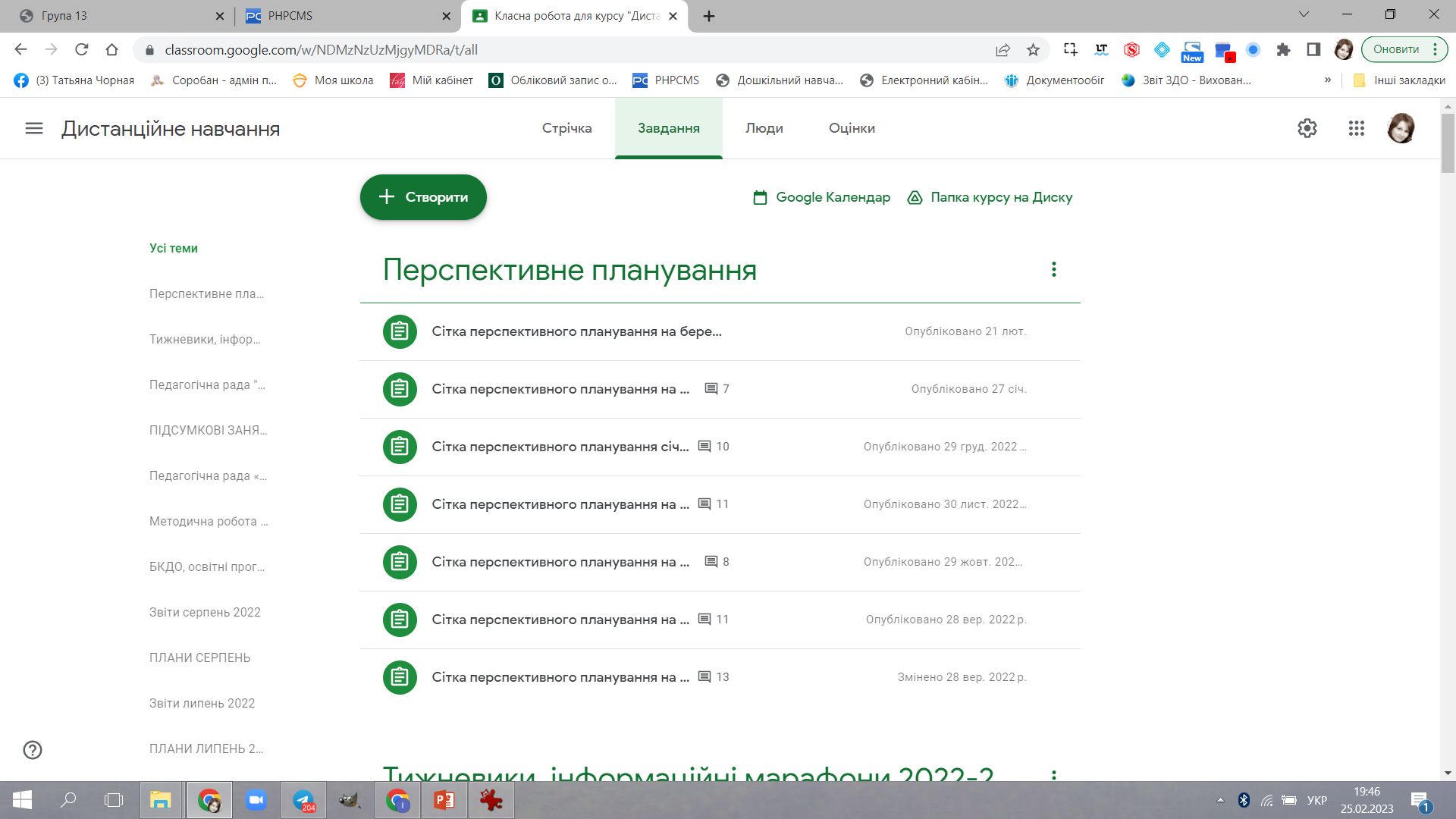Screen dimensions: 1456x819
Task: Bookmark this page with star icon
Action: [1033, 50]
